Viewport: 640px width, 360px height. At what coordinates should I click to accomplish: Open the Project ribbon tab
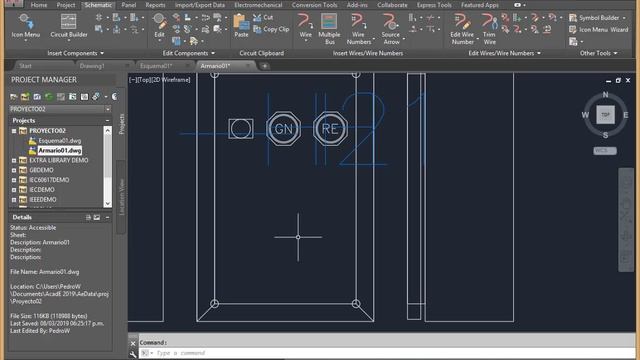coord(66,5)
